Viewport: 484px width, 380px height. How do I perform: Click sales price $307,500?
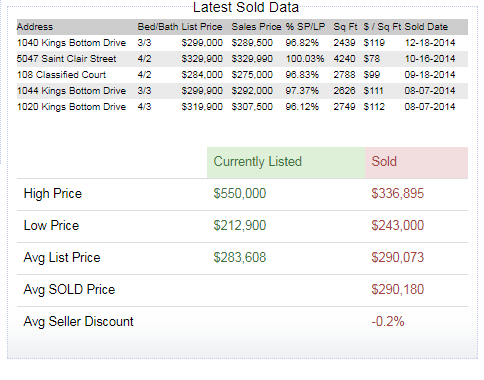pos(252,107)
